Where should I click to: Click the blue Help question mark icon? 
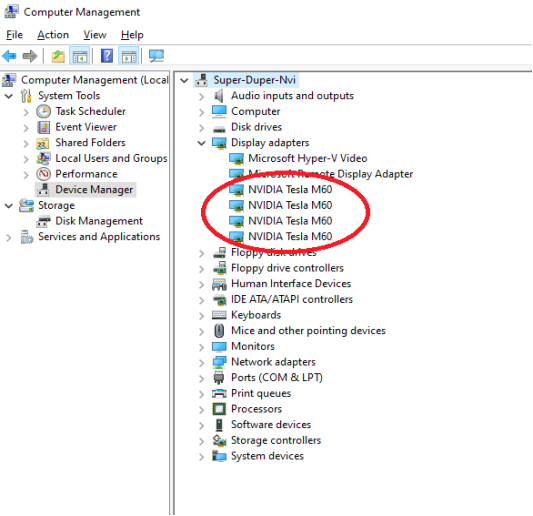[x=107, y=56]
